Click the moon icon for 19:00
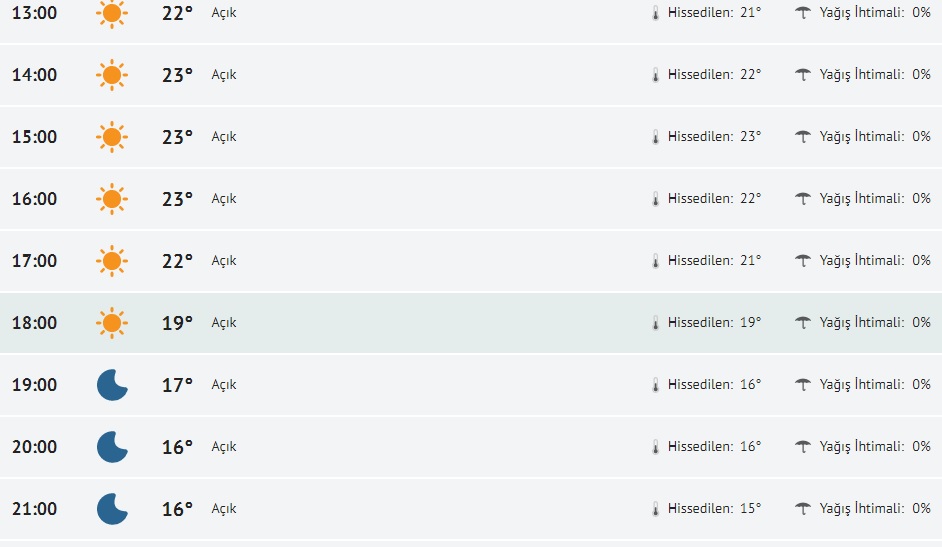The image size is (942, 547). 112,385
